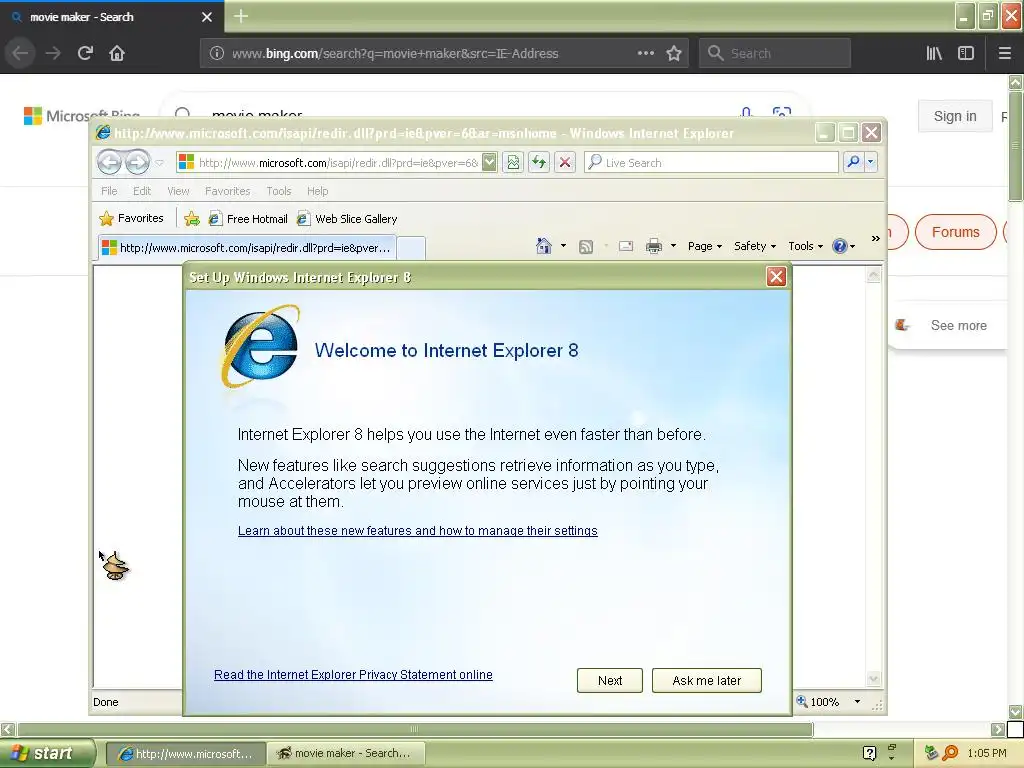The width and height of the screenshot is (1024, 768).
Task: Open the IE File menu
Action: pyautogui.click(x=109, y=191)
